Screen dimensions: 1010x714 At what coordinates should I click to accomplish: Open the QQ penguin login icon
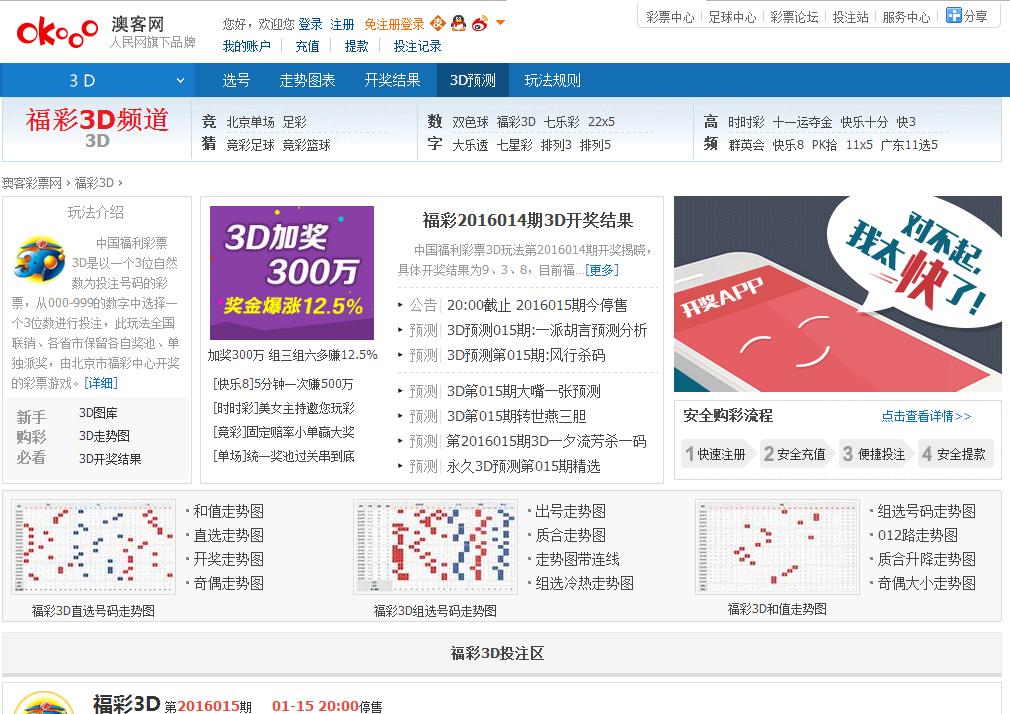[458, 23]
